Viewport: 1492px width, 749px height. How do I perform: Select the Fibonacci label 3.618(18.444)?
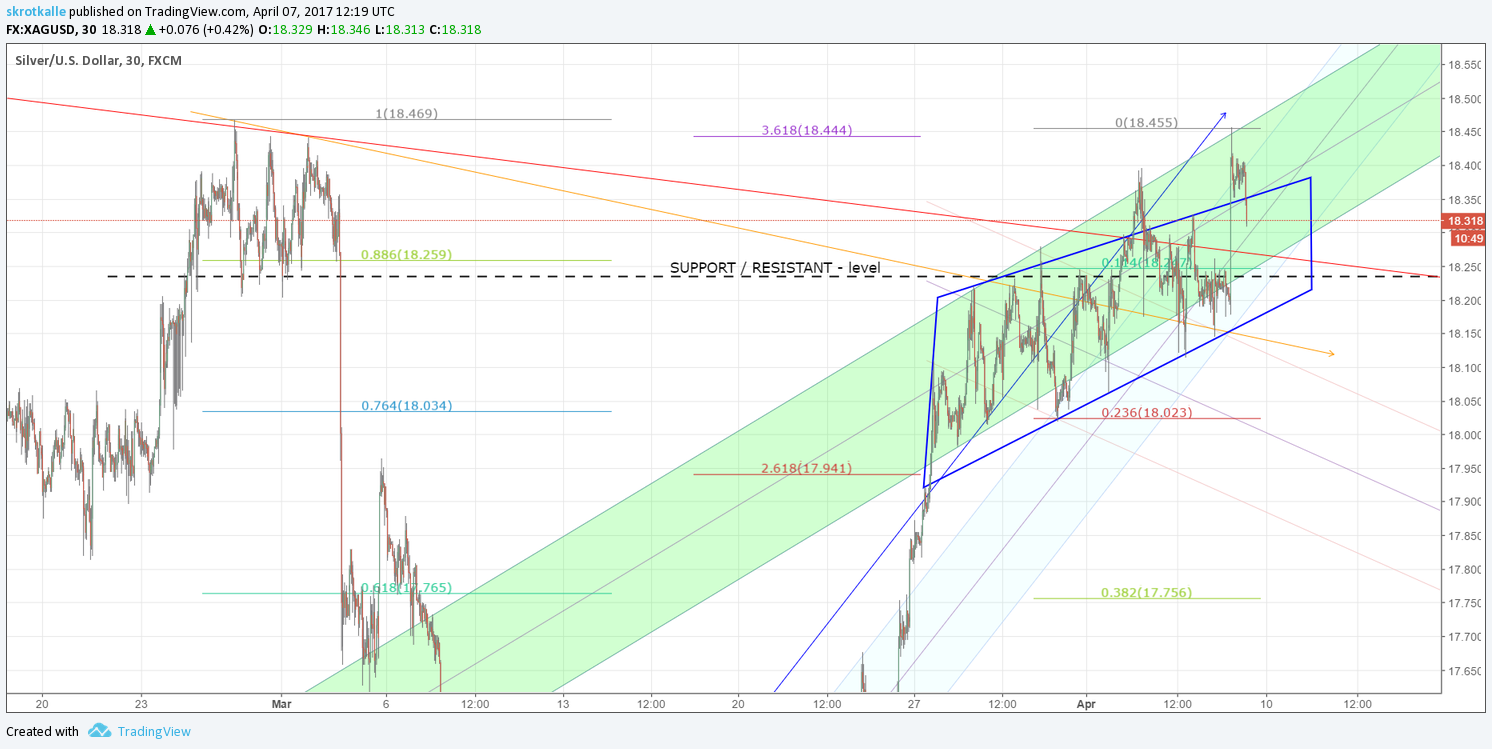[807, 130]
